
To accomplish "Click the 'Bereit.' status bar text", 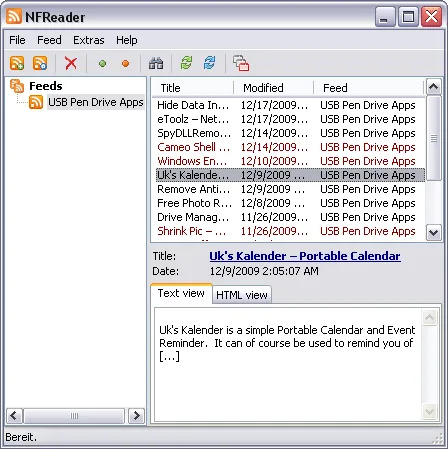I will 21,437.
